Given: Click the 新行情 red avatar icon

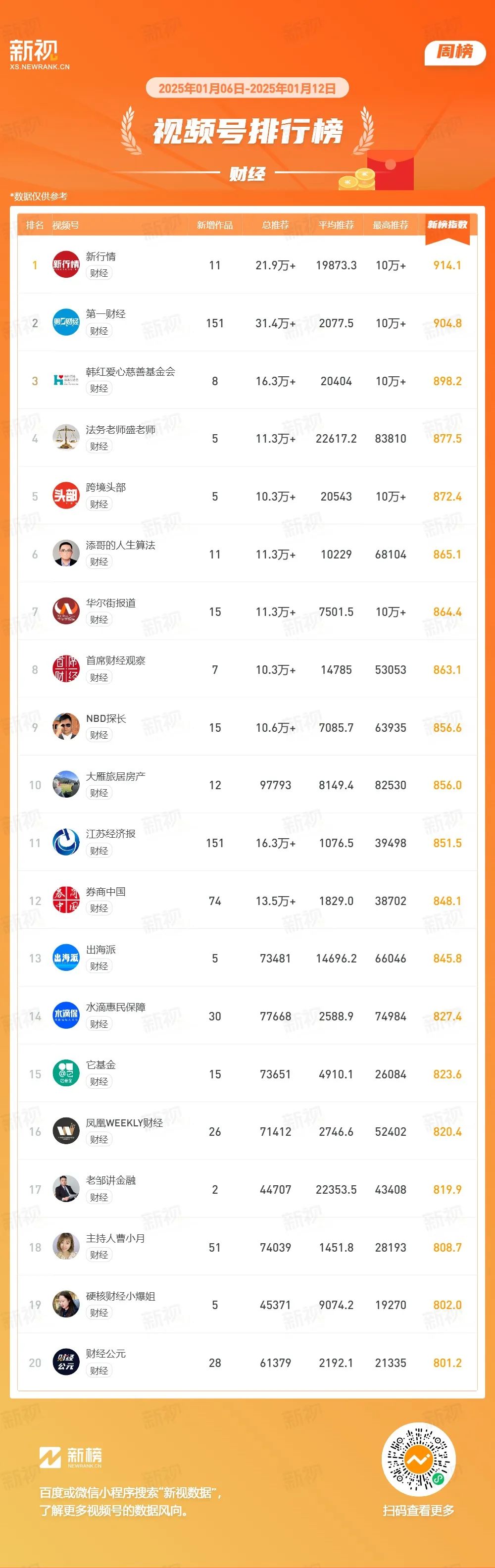Looking at the screenshot, I should point(66,264).
